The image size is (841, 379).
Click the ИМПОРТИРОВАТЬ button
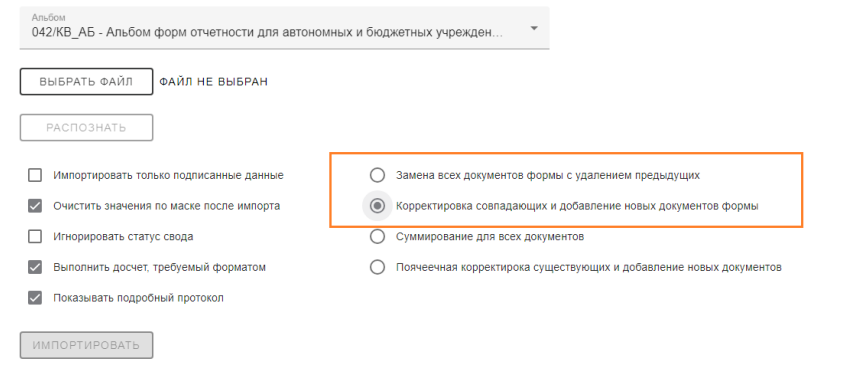pyautogui.click(x=86, y=345)
